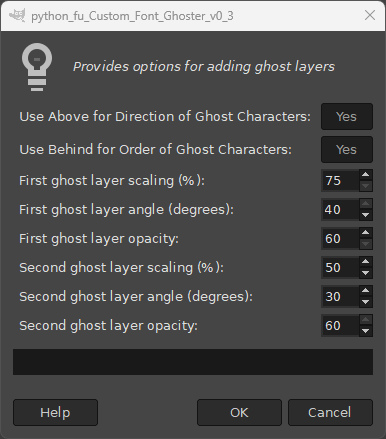Increase second ghost layer angle value

(x=366, y=291)
